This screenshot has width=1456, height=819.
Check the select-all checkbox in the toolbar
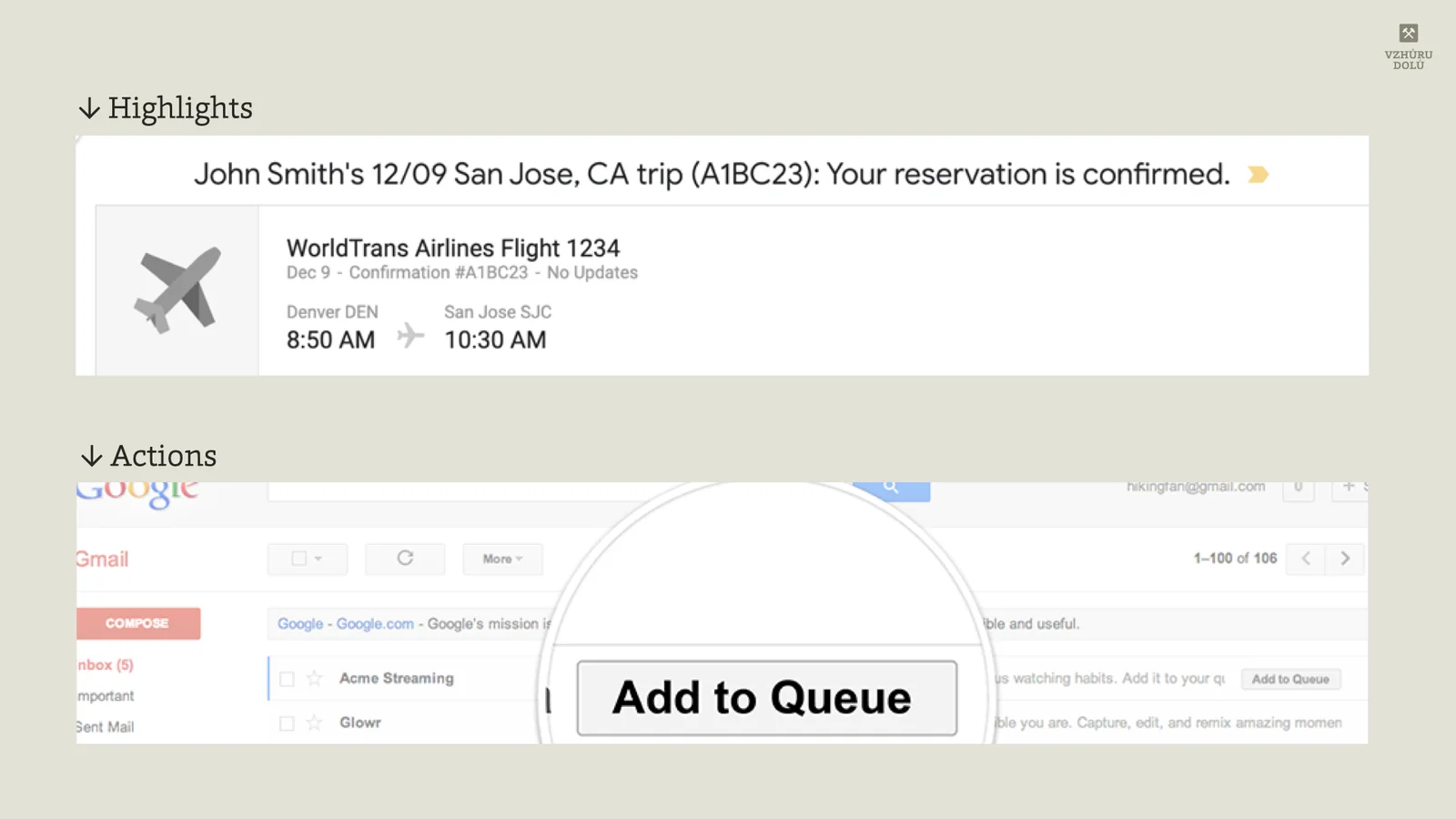tap(299, 559)
